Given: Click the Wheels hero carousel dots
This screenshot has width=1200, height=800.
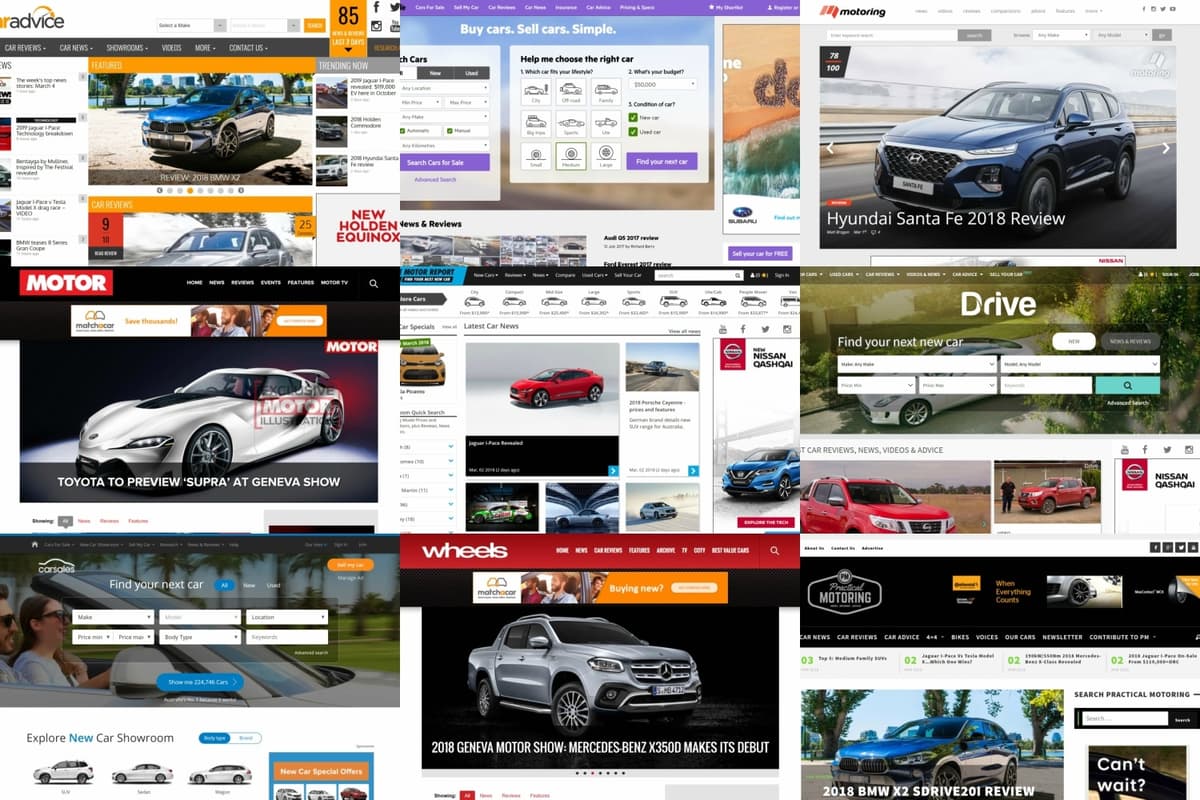Looking at the screenshot, I should coord(600,773).
